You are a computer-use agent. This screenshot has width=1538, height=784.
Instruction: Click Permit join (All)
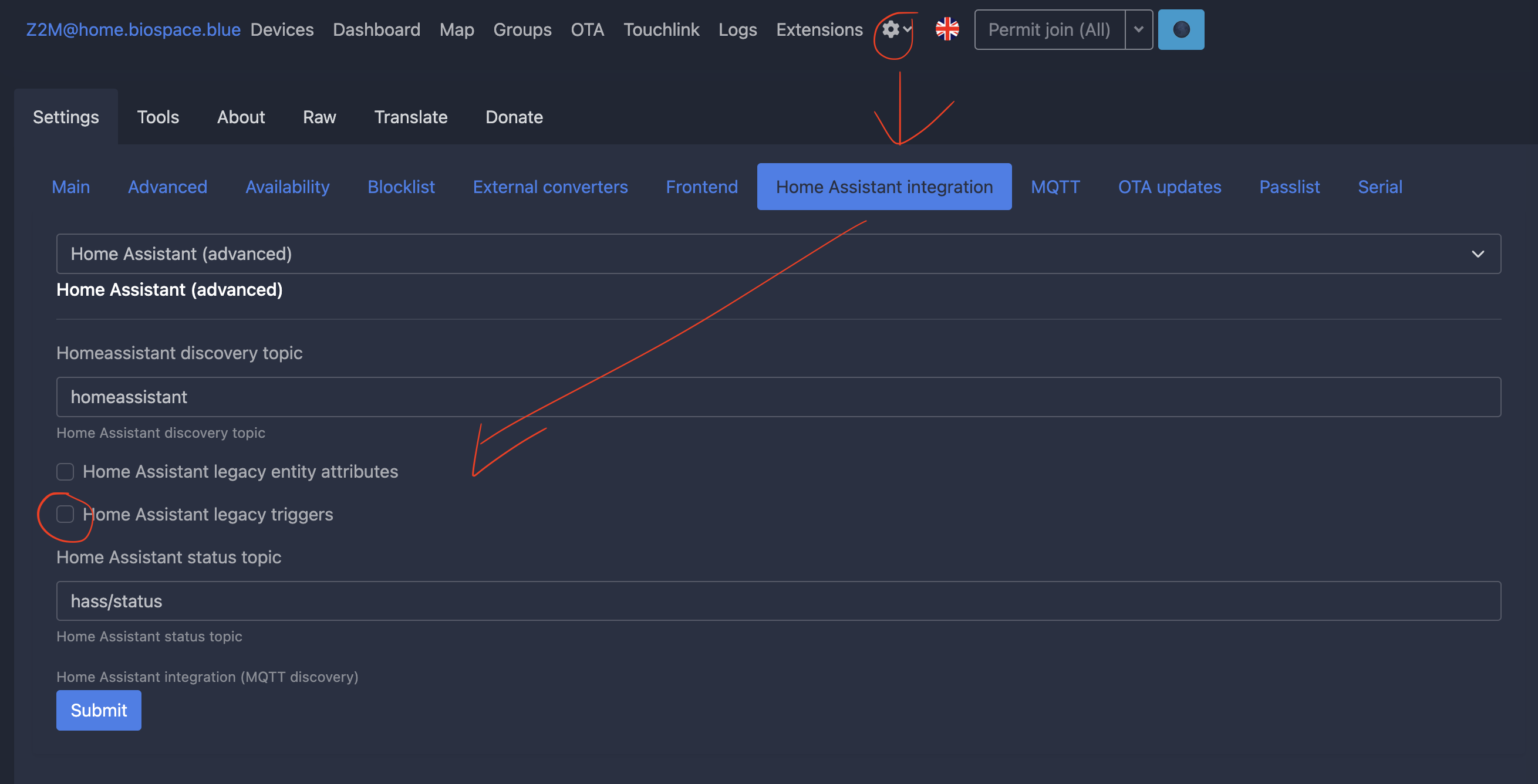point(1048,29)
